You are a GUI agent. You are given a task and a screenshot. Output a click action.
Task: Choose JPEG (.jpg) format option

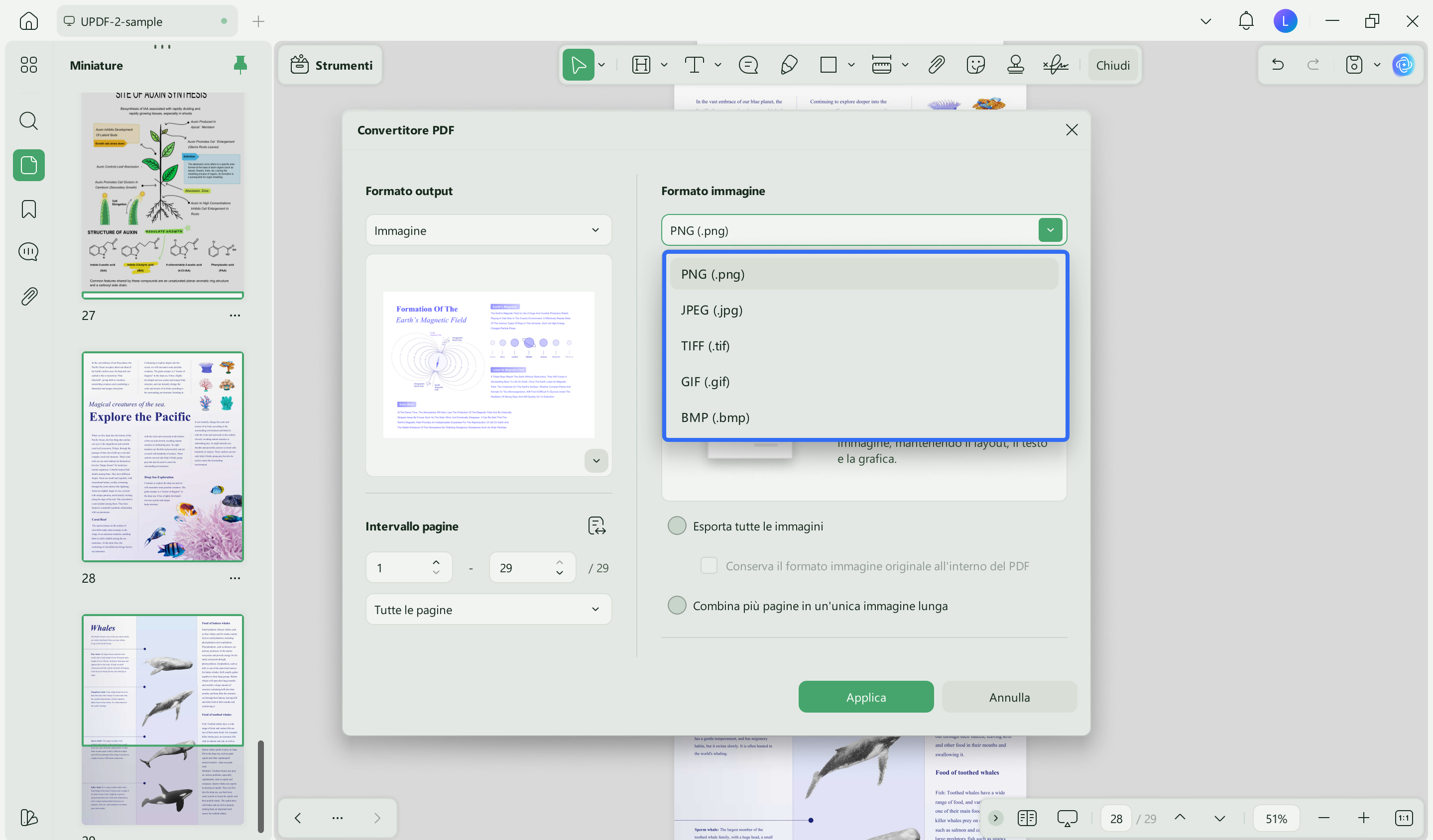[864, 310]
